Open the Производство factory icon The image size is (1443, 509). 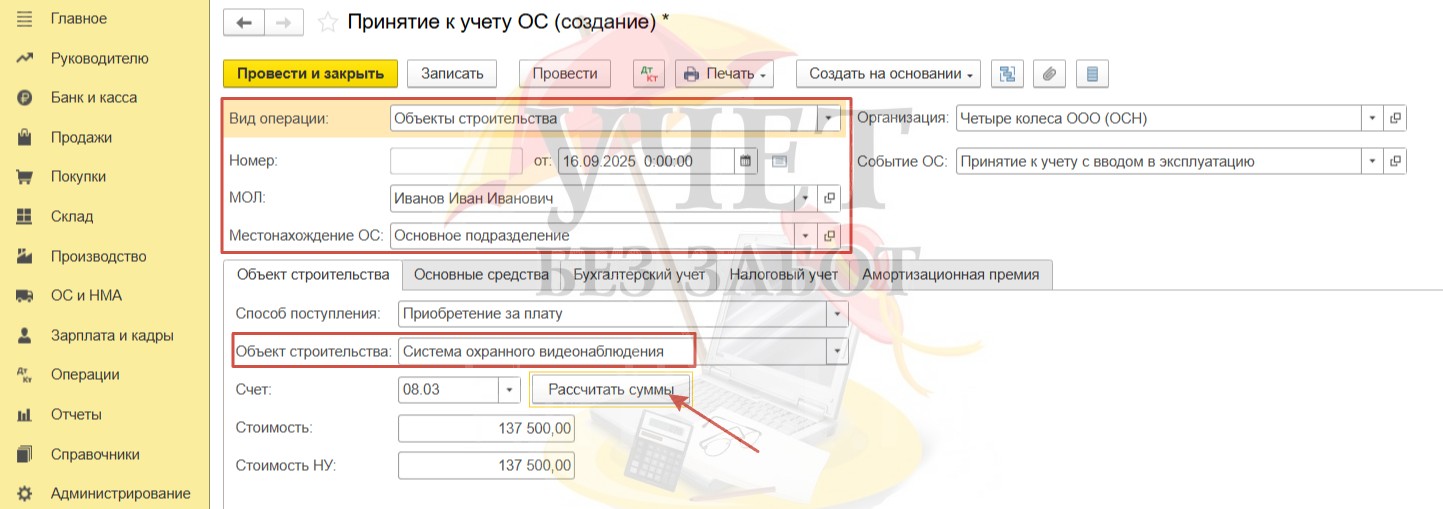(x=25, y=256)
